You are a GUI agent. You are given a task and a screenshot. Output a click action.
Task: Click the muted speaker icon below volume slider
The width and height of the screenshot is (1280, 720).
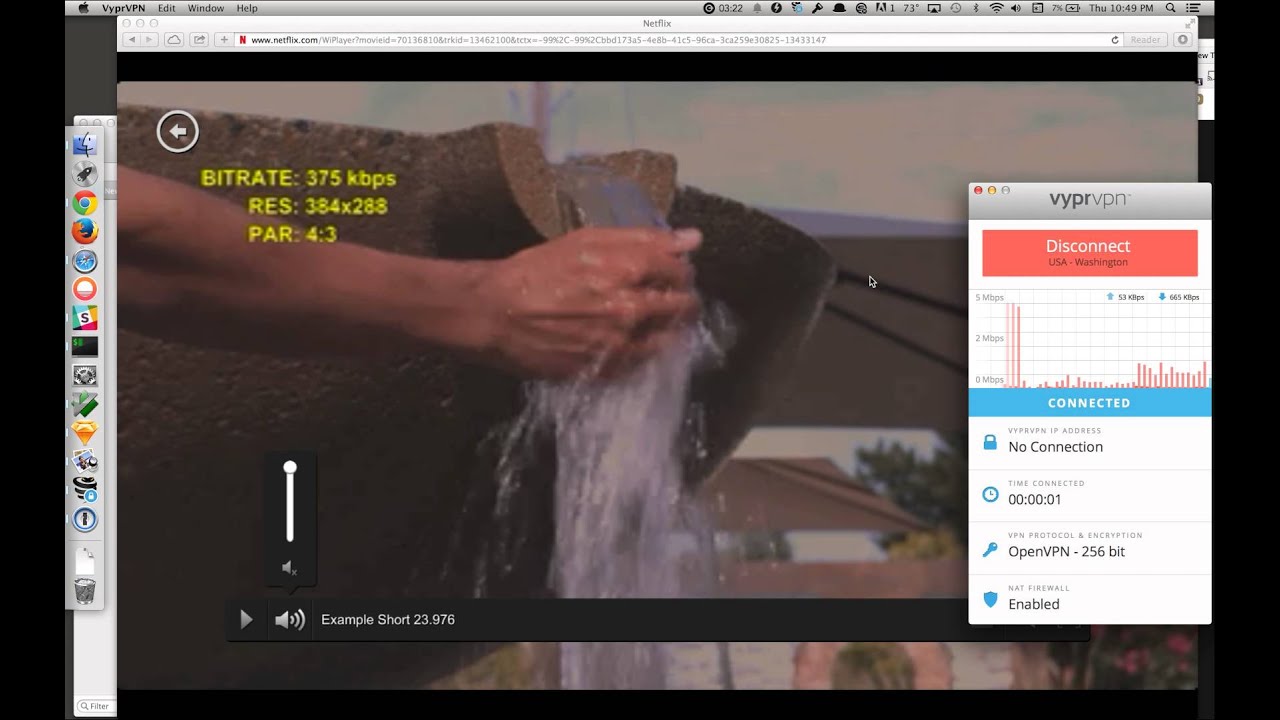[290, 568]
